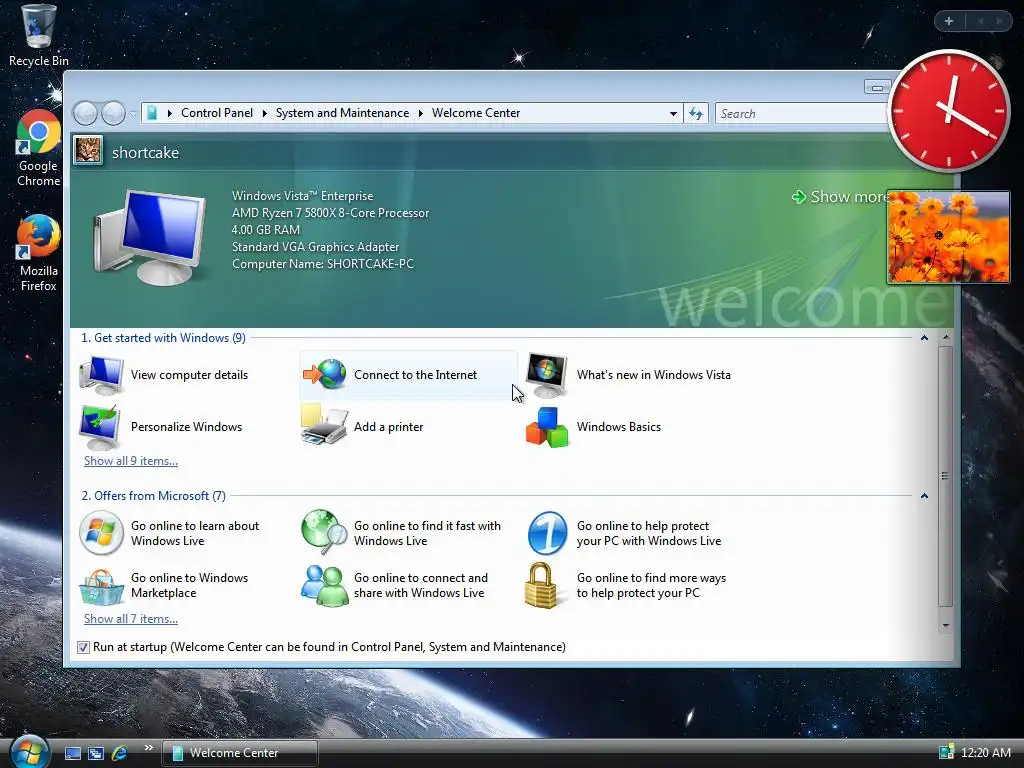The width and height of the screenshot is (1024, 768).
Task: Collapse the Offers from Microsoft section
Action: click(x=924, y=496)
